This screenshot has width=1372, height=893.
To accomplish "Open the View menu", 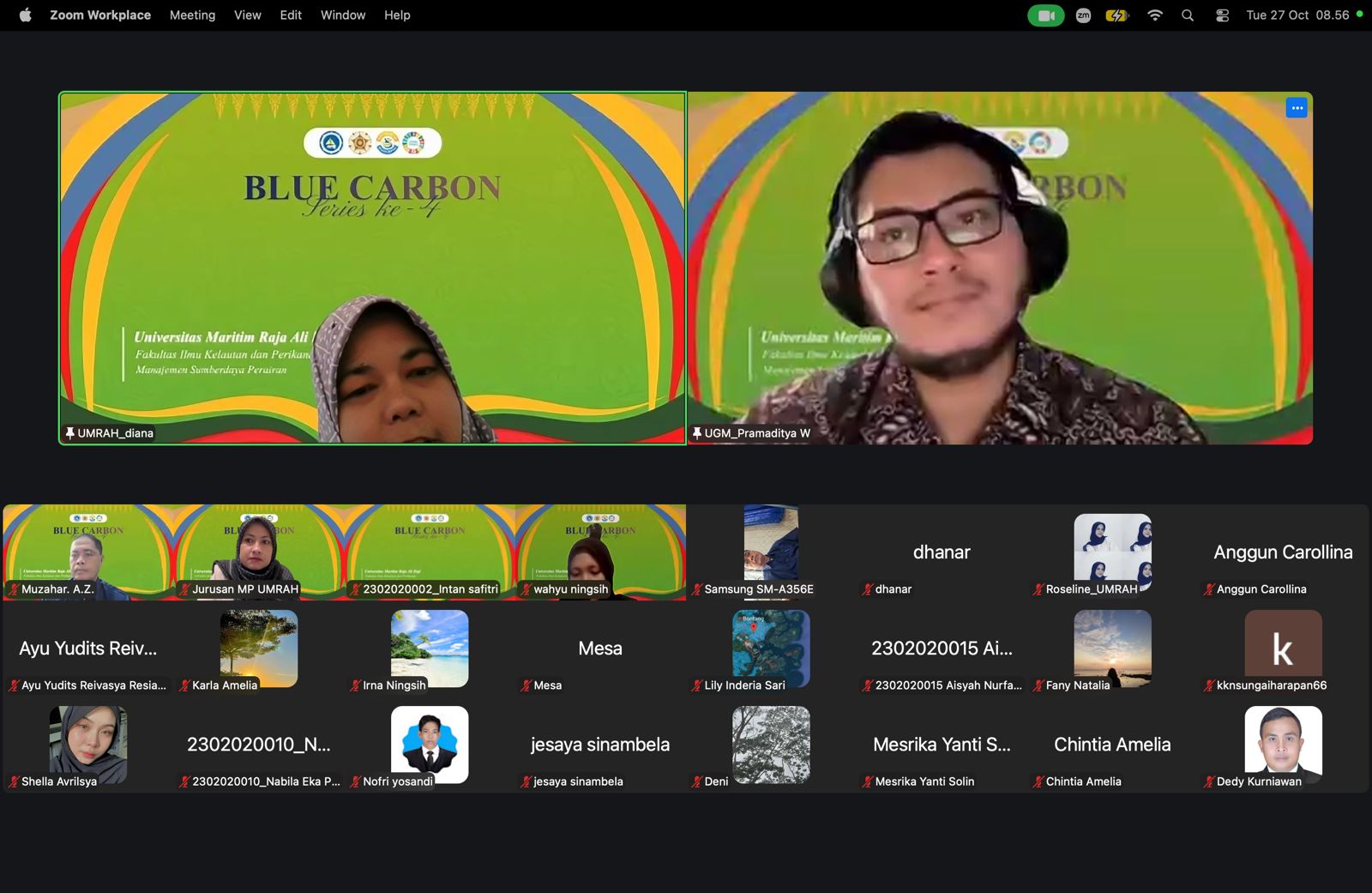I will [x=248, y=15].
